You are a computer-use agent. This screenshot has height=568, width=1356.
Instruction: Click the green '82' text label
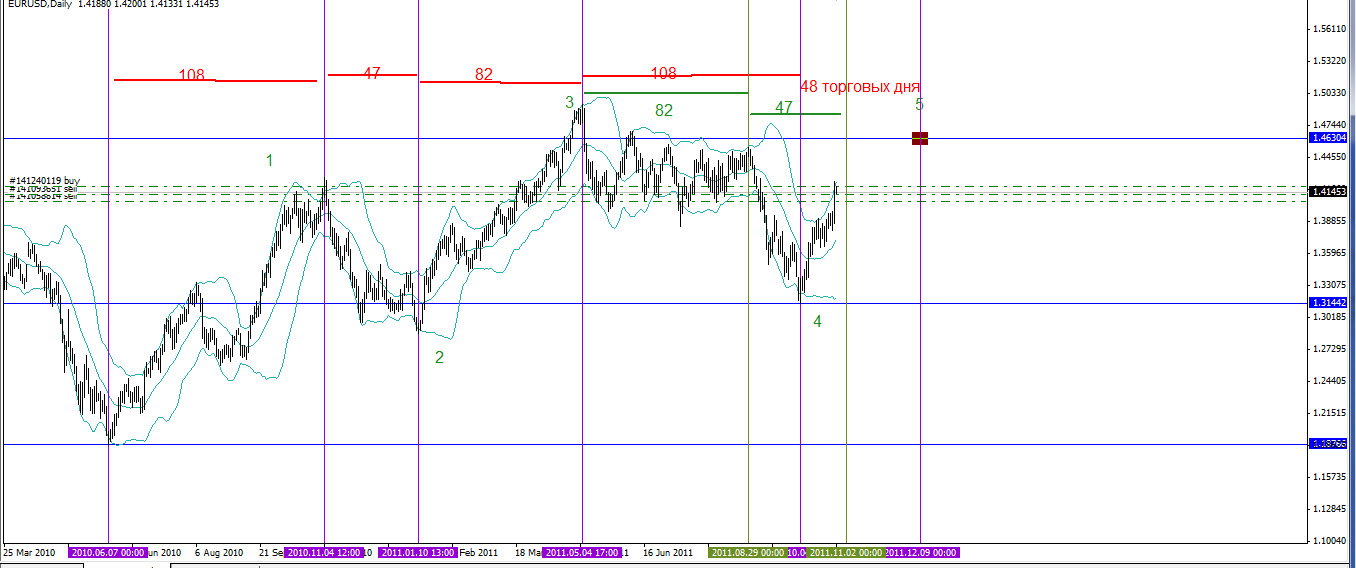coord(664,110)
